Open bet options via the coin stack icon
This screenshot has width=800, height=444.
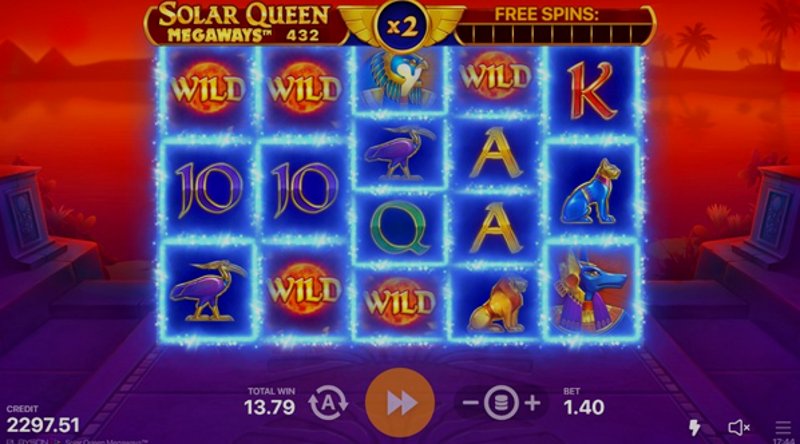click(501, 404)
